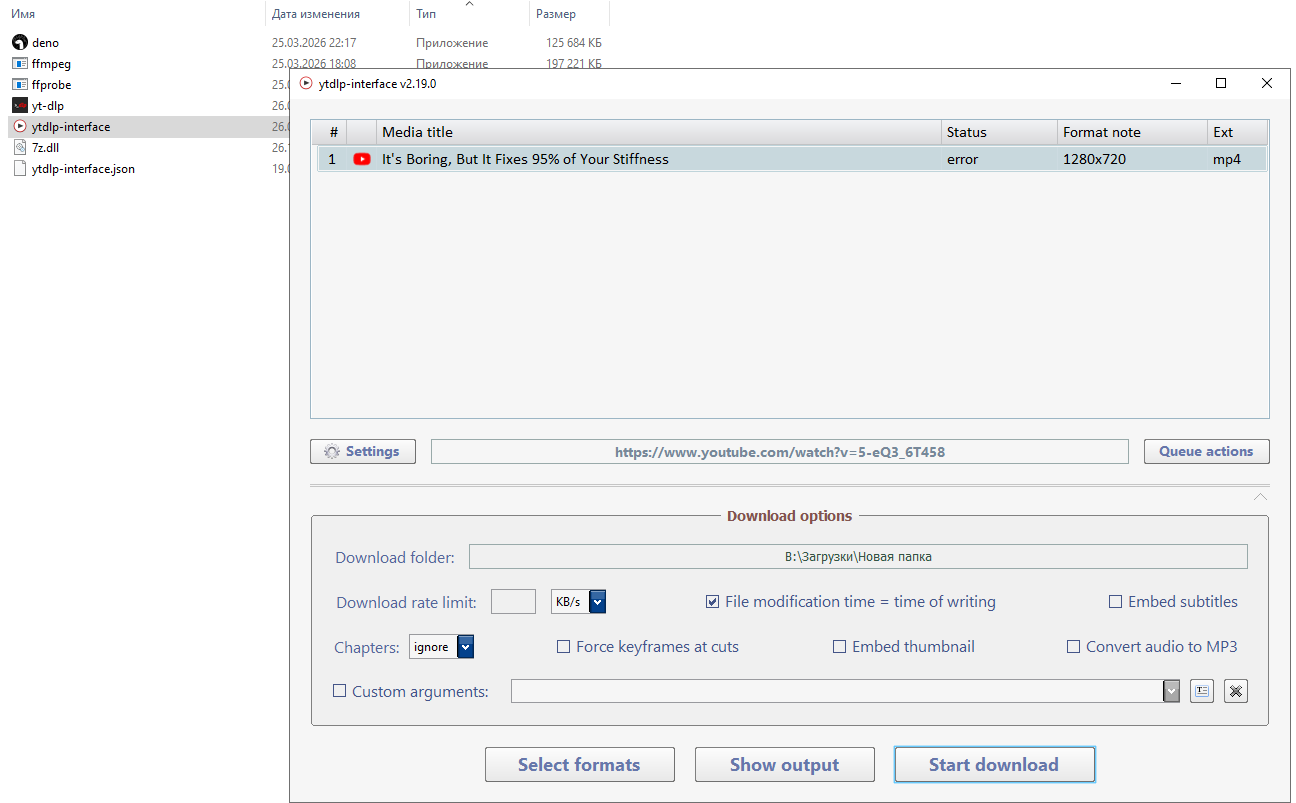Screen dimensions: 1296x803
Task: Click the "error" status cell
Action: 962,159
